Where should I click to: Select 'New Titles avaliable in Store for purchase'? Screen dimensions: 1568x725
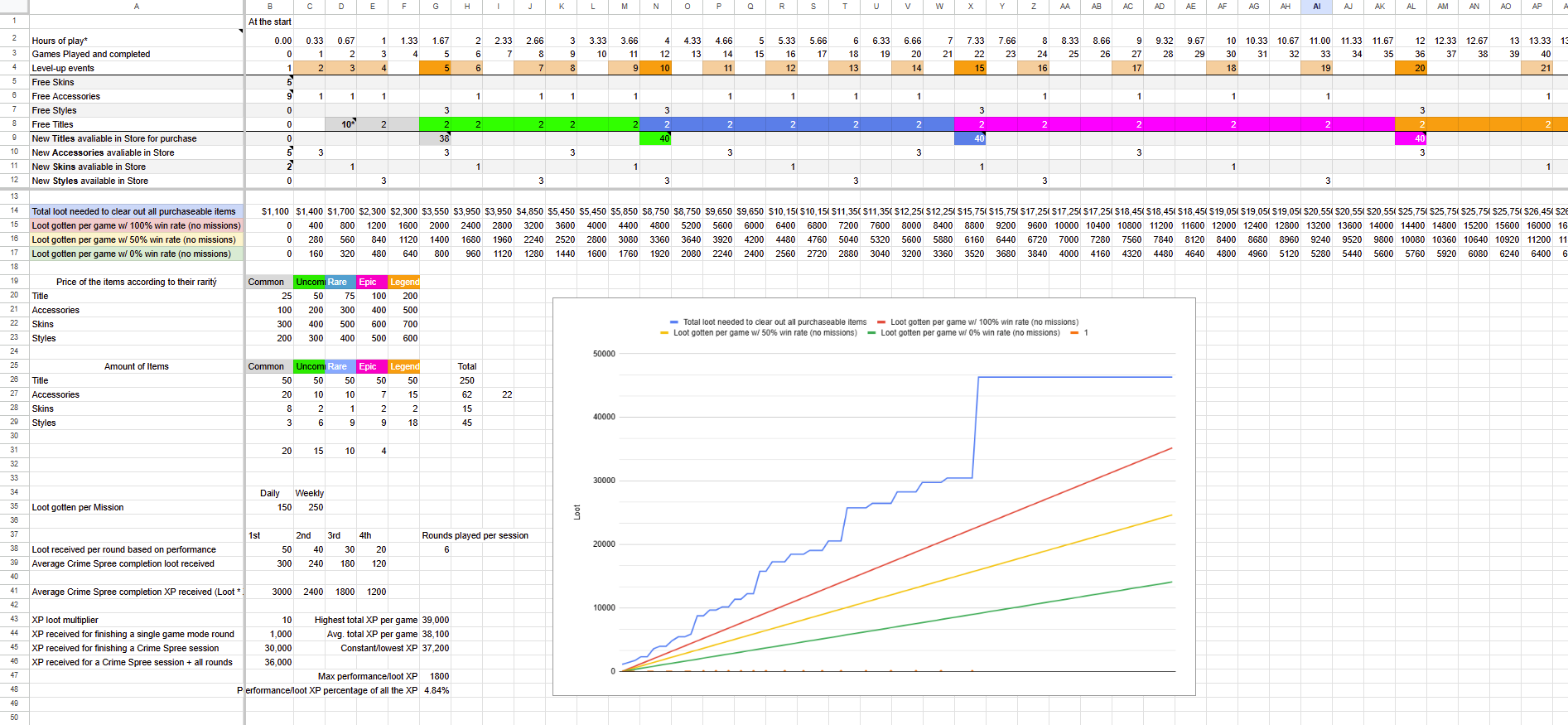[x=137, y=138]
